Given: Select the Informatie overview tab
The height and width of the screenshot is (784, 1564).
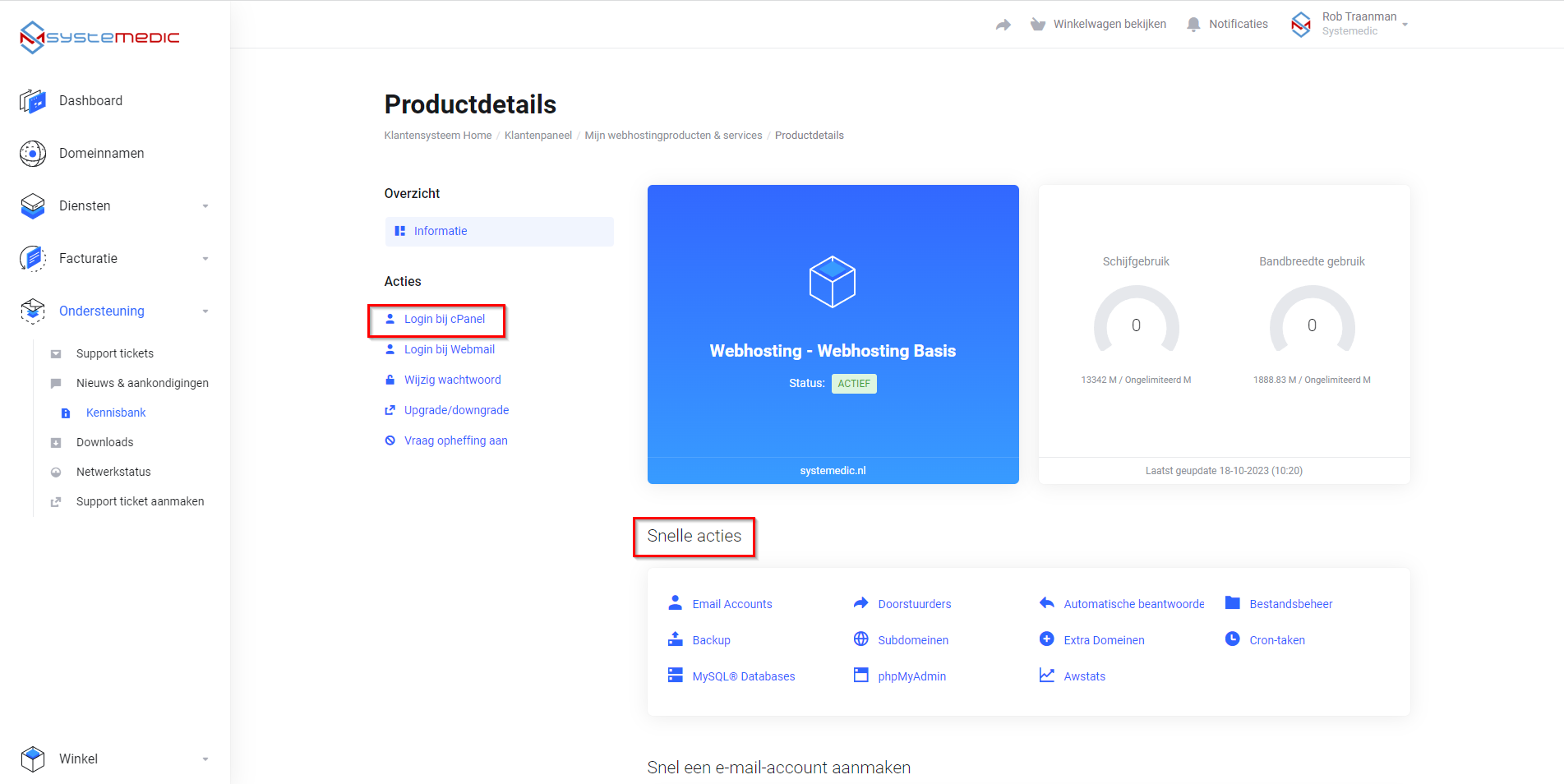Looking at the screenshot, I should (500, 232).
